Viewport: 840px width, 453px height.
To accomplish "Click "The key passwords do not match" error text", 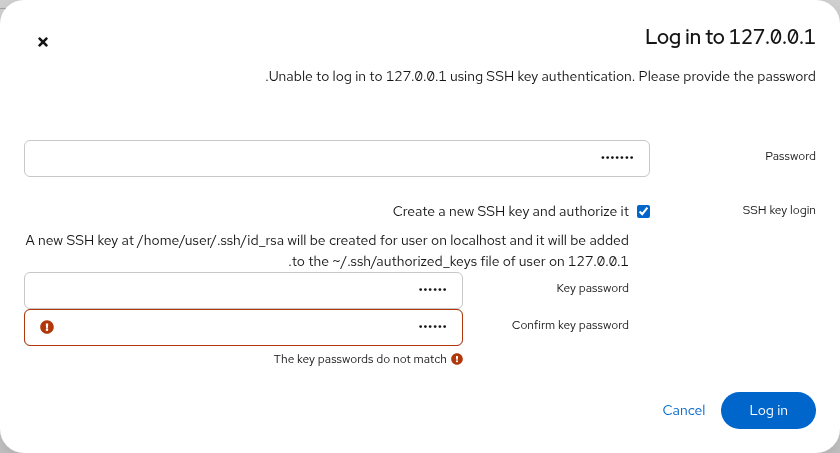I will click(360, 359).
